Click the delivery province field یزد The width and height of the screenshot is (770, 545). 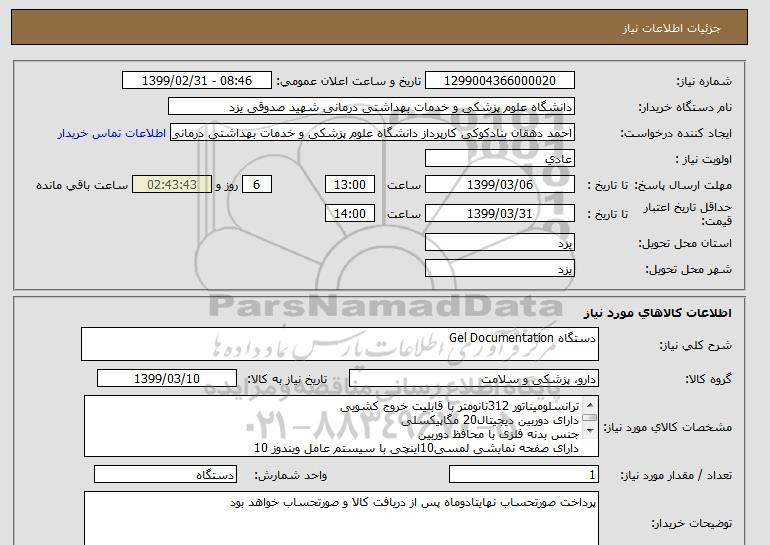pyautogui.click(x=499, y=243)
